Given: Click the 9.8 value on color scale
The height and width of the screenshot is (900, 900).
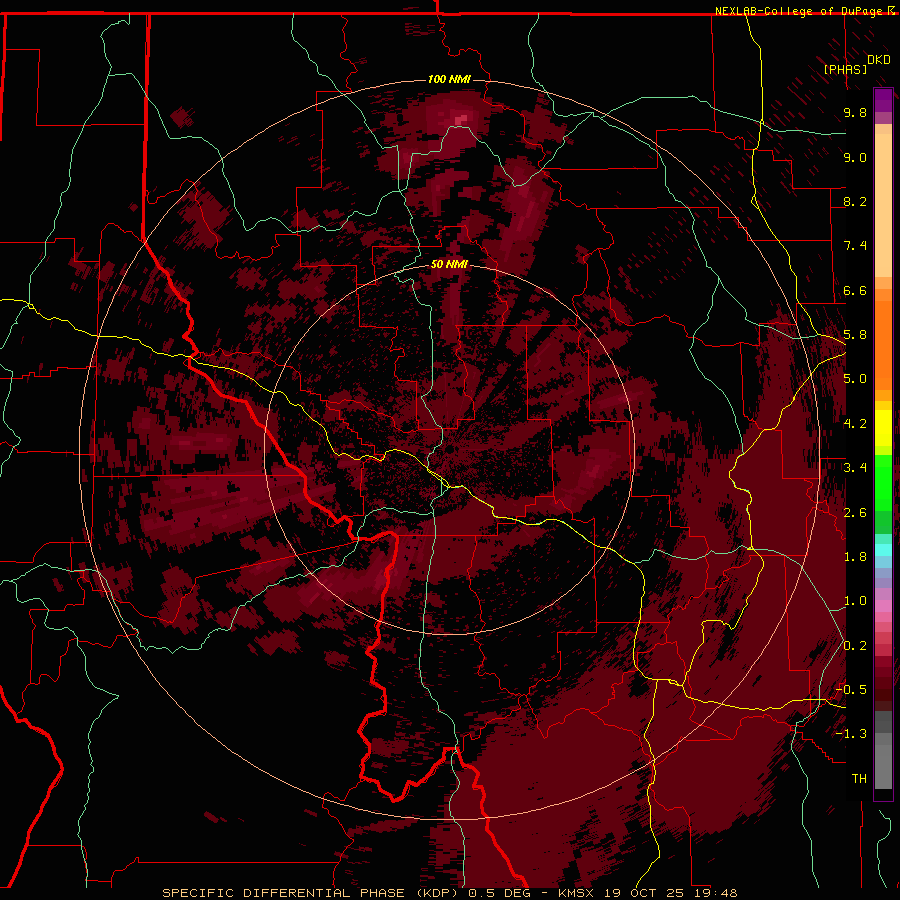Looking at the screenshot, I should coord(855,112).
